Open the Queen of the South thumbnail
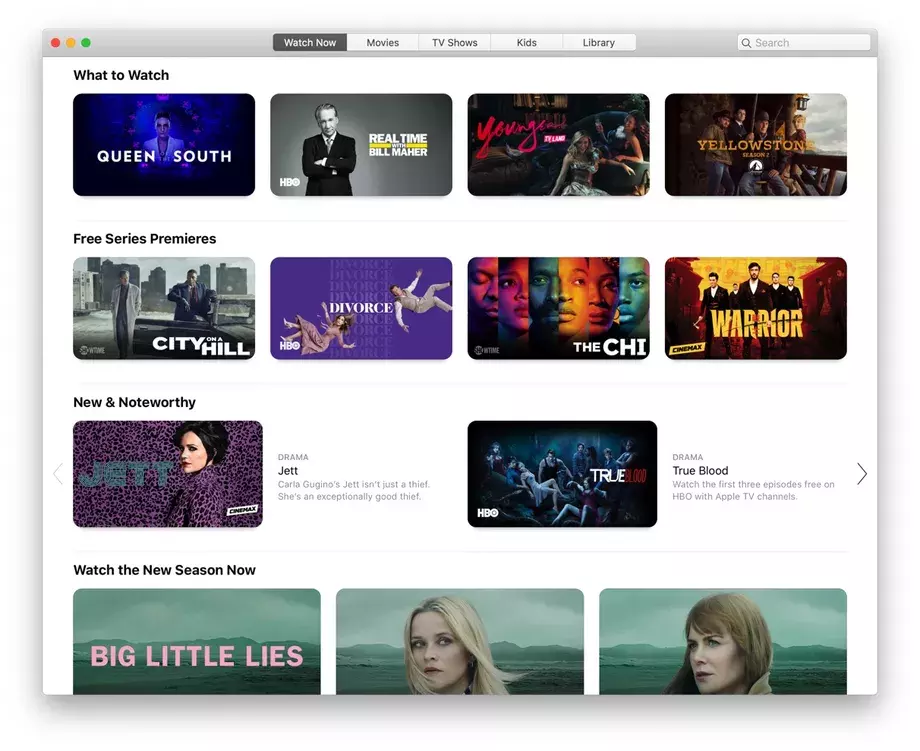 164,144
